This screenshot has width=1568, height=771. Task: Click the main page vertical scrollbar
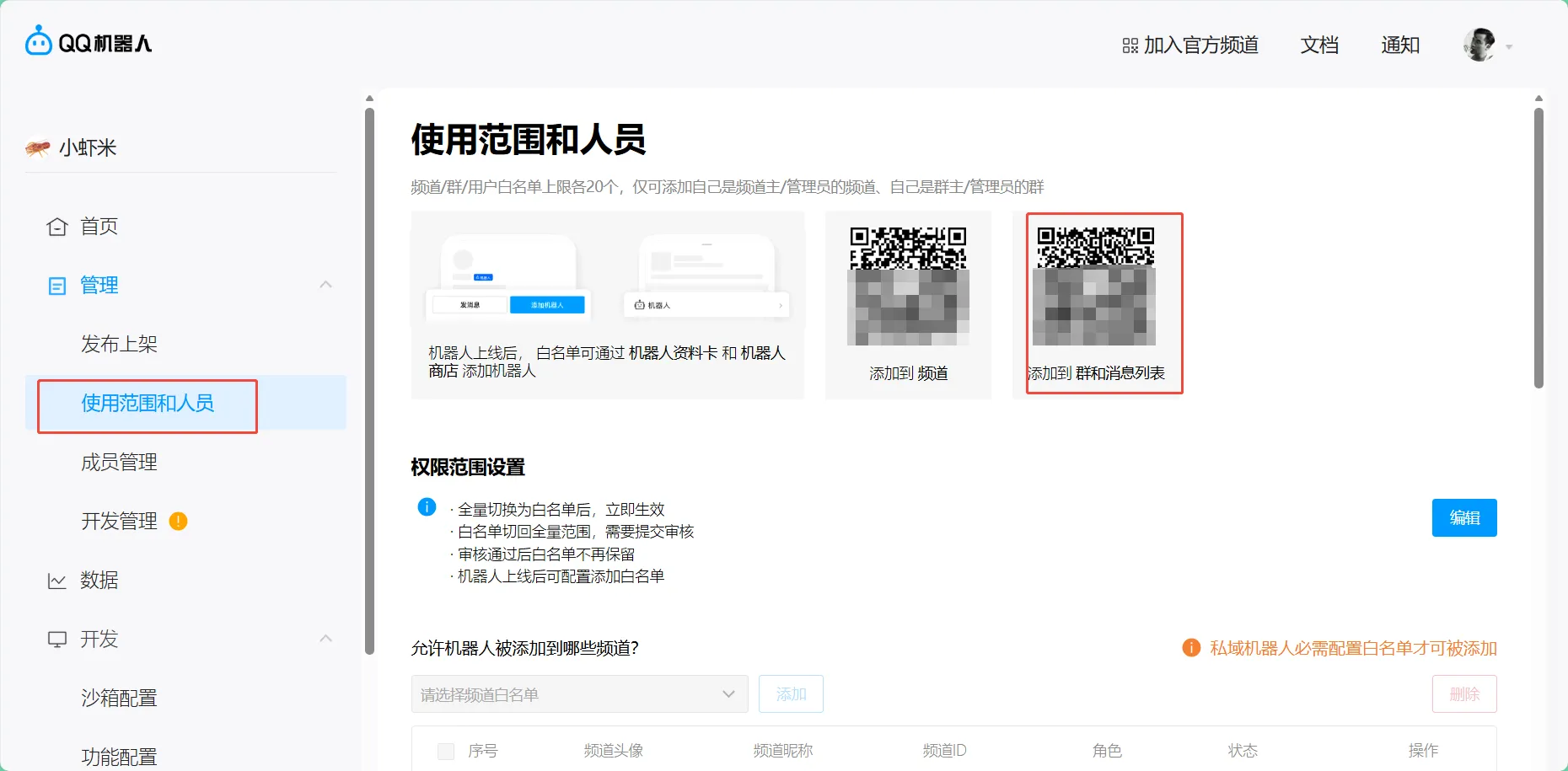[x=1538, y=248]
